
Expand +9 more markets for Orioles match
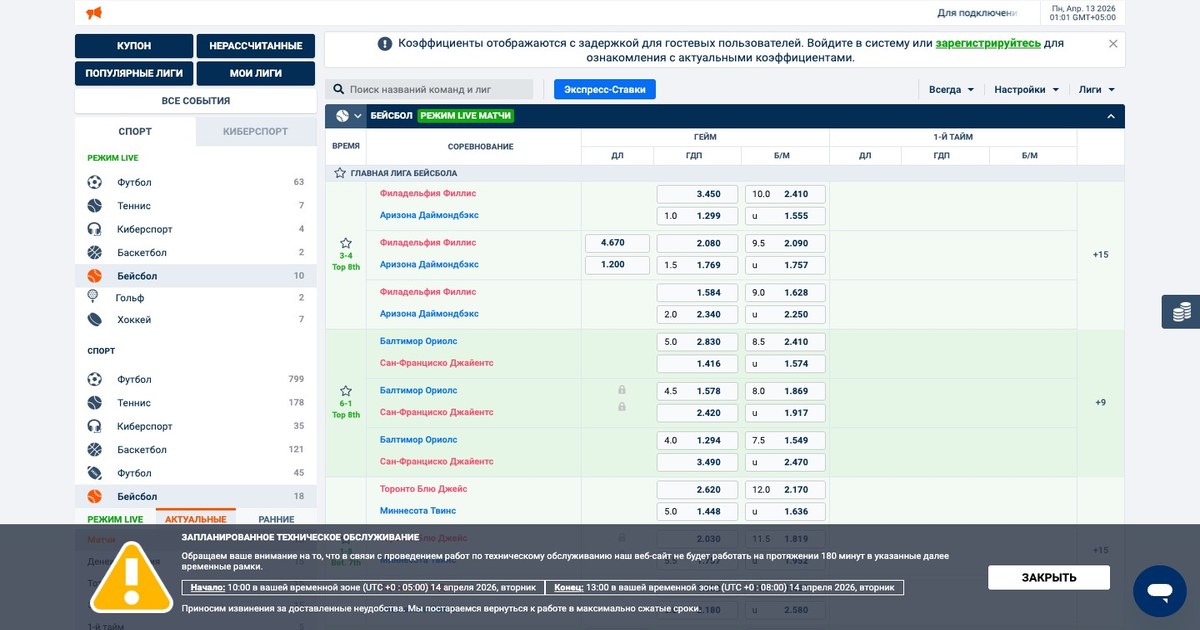click(1101, 403)
